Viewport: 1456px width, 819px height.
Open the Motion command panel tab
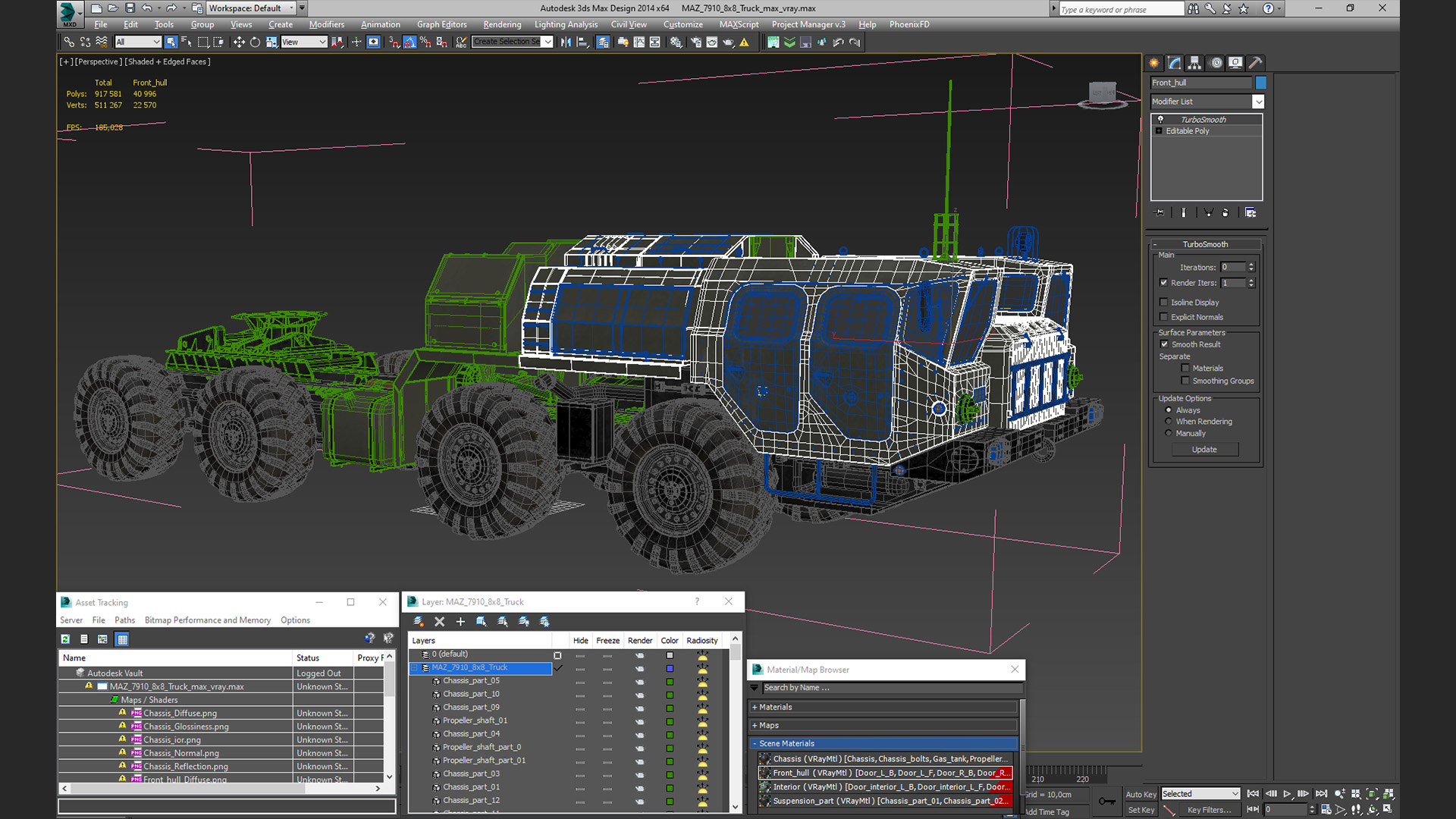point(1216,63)
